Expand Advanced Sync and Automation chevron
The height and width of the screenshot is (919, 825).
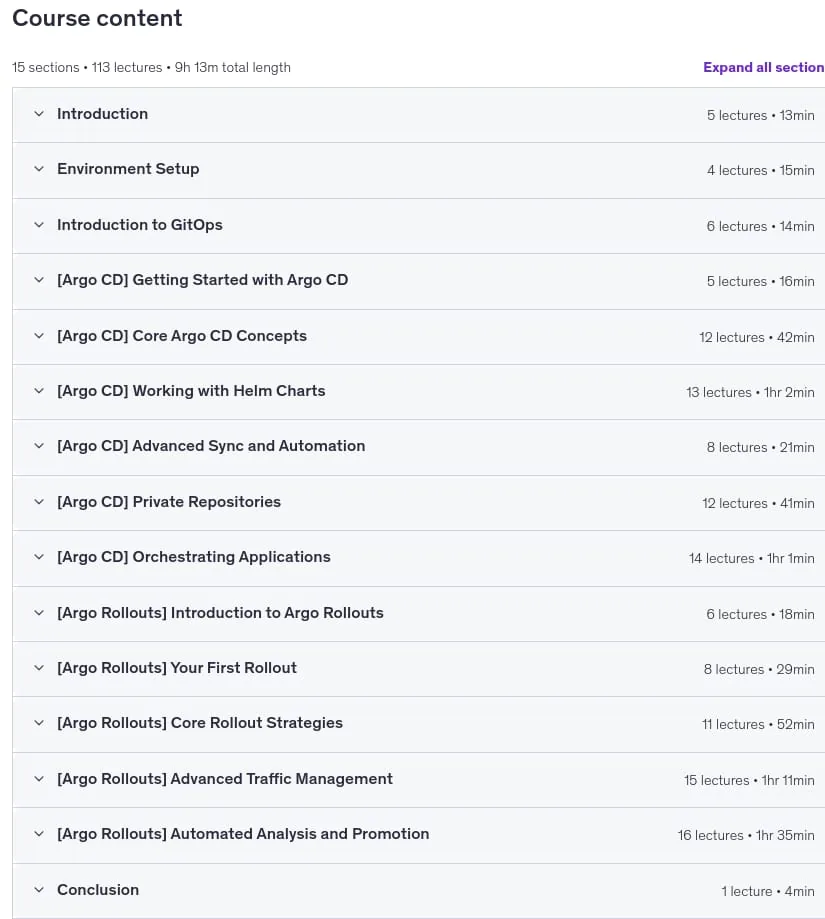pyautogui.click(x=39, y=446)
